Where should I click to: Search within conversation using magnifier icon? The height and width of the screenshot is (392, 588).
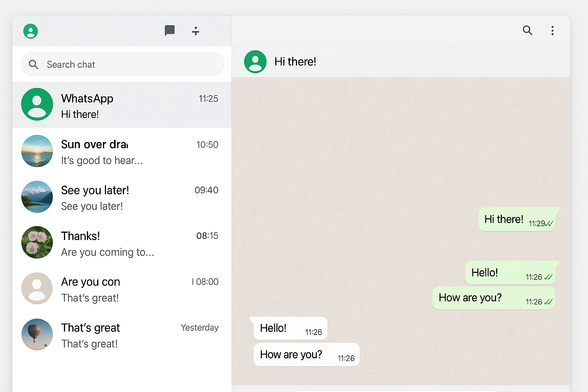[x=527, y=30]
